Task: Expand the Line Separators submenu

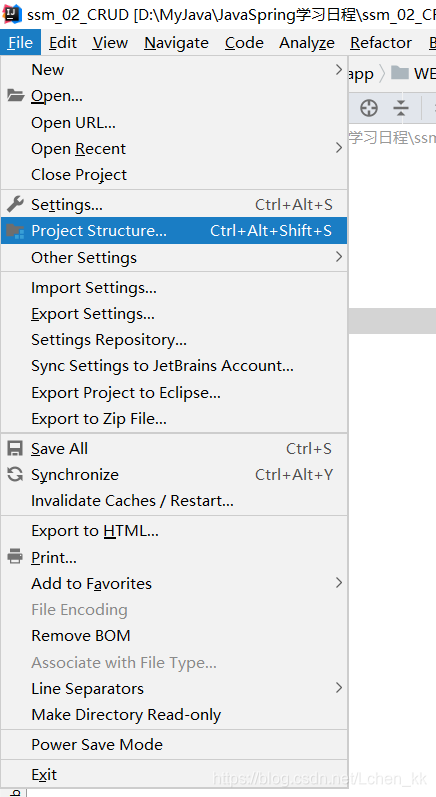Action: (174, 688)
